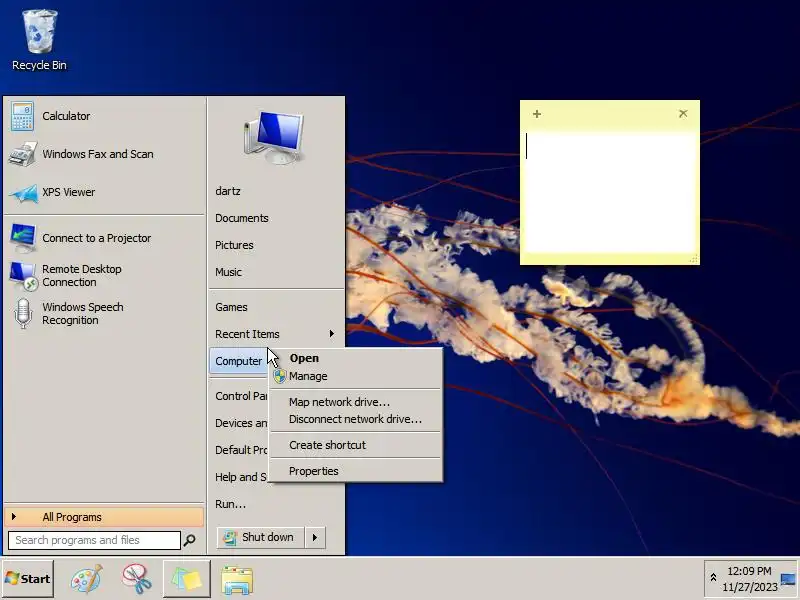
Task: Click the shield icon beside Manage
Action: (280, 376)
